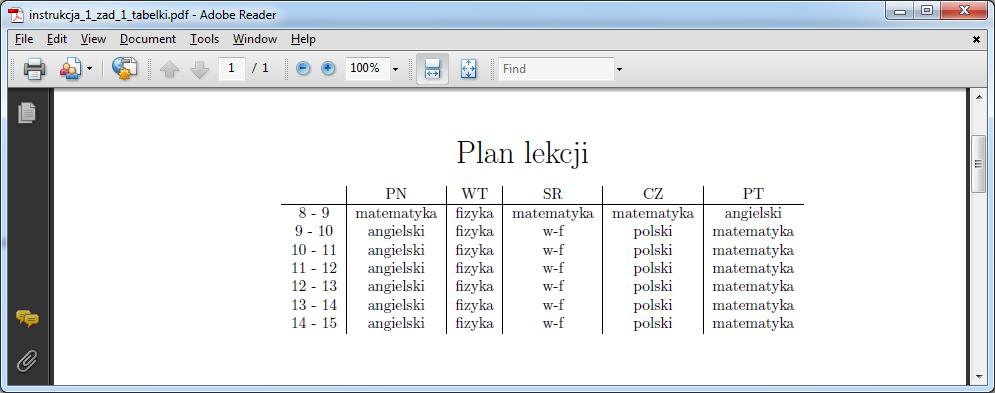
Task: Click the Print icon in toolbar
Action: point(34,69)
